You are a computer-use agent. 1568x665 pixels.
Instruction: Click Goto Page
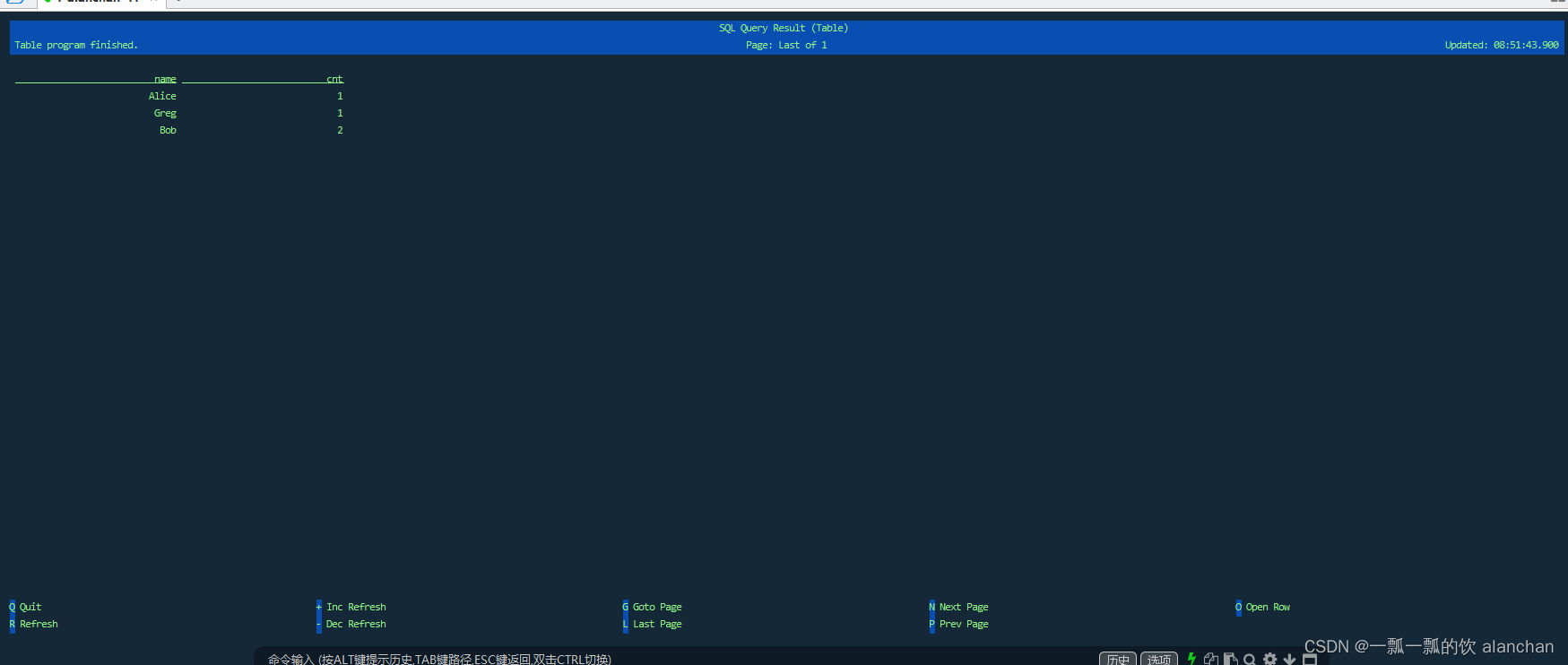pos(657,607)
